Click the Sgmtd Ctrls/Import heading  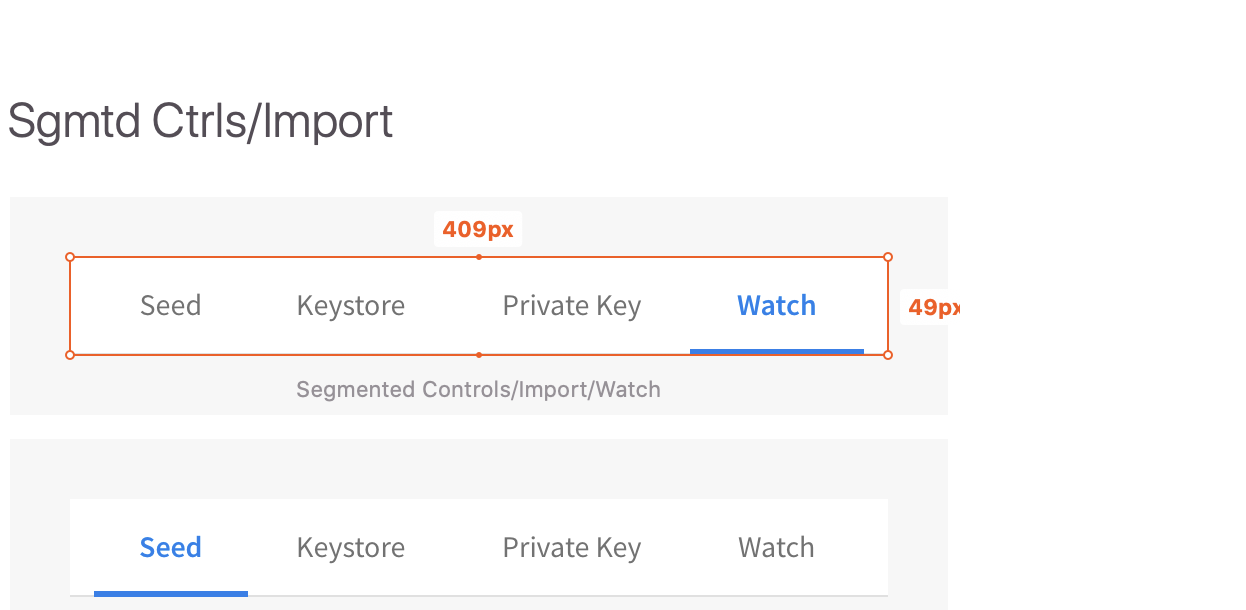coord(200,121)
